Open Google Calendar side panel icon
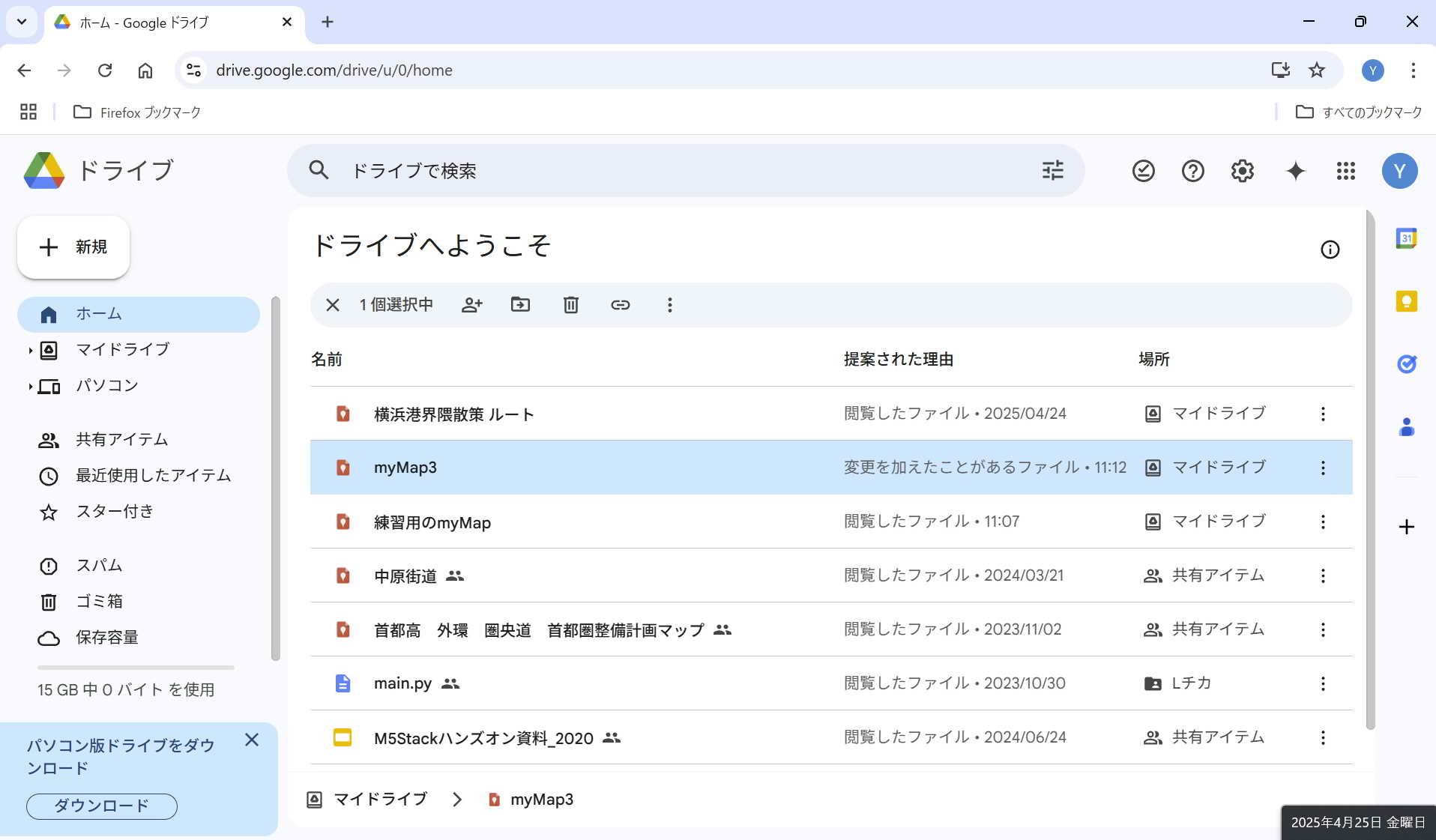 [x=1406, y=239]
